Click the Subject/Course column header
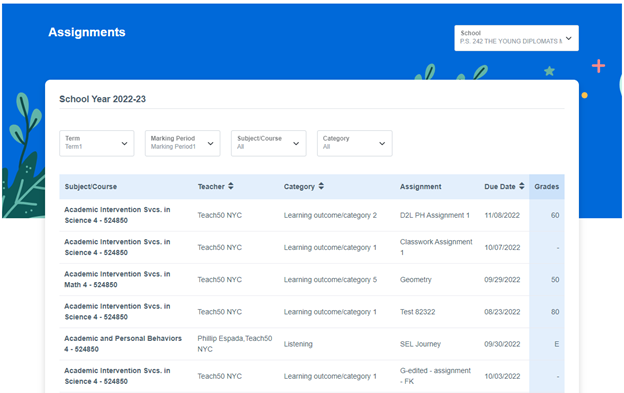This screenshot has height=393, width=624. [91, 187]
